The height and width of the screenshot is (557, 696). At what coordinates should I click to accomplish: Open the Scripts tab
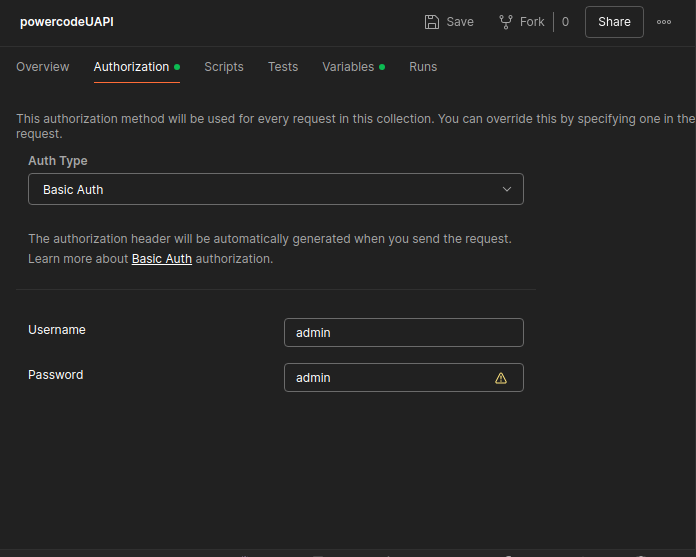click(224, 67)
